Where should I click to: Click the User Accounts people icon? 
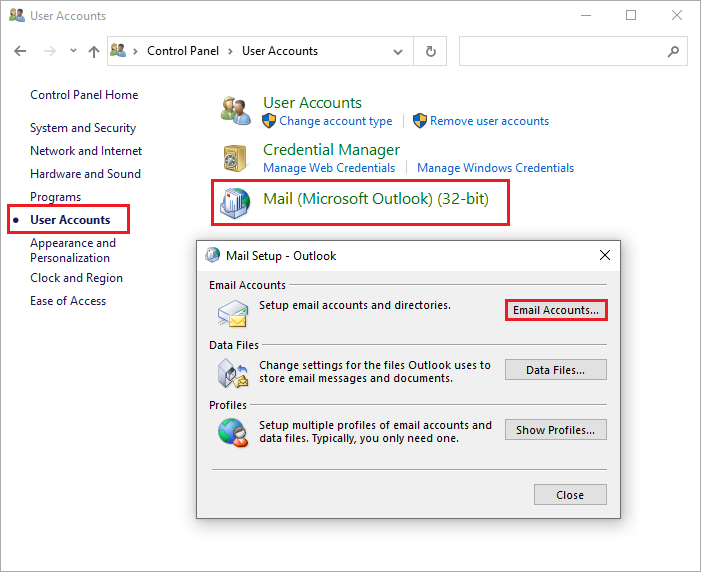click(x=236, y=110)
